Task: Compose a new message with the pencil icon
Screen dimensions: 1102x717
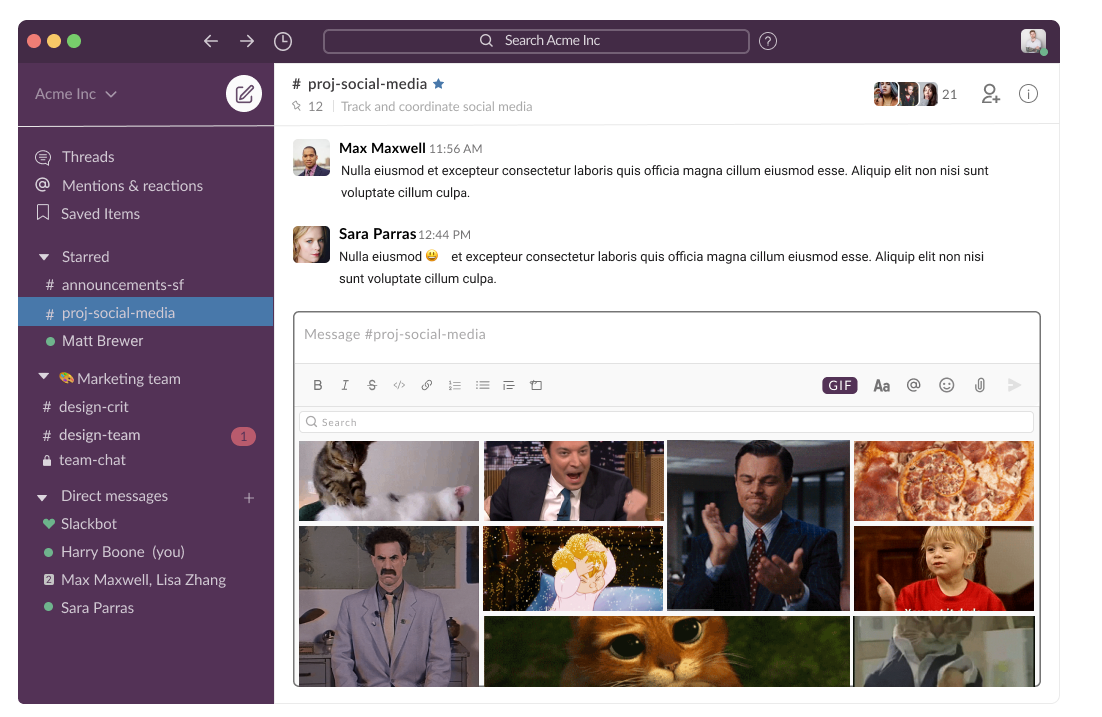Action: tap(244, 93)
